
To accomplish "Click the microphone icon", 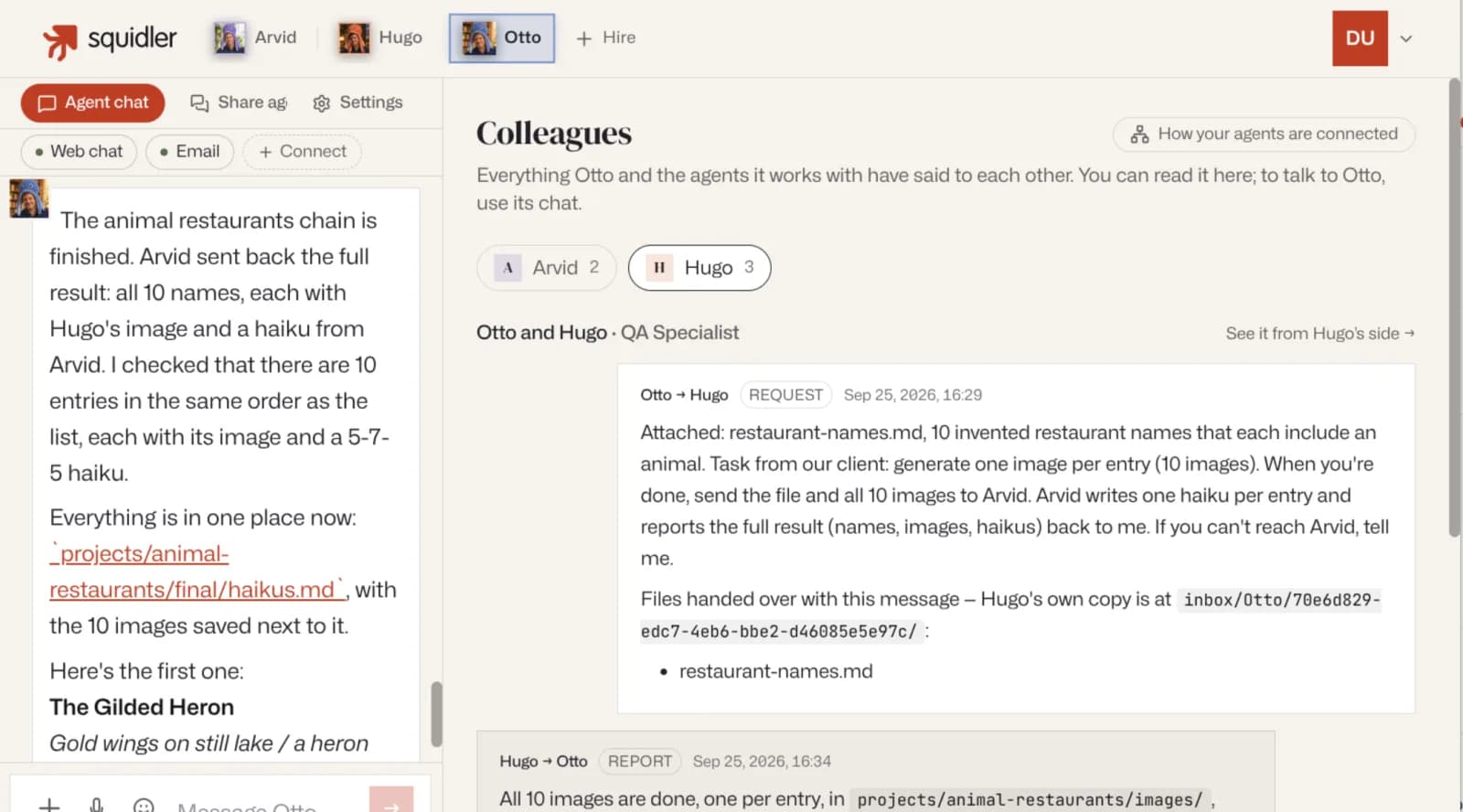I will point(96,806).
